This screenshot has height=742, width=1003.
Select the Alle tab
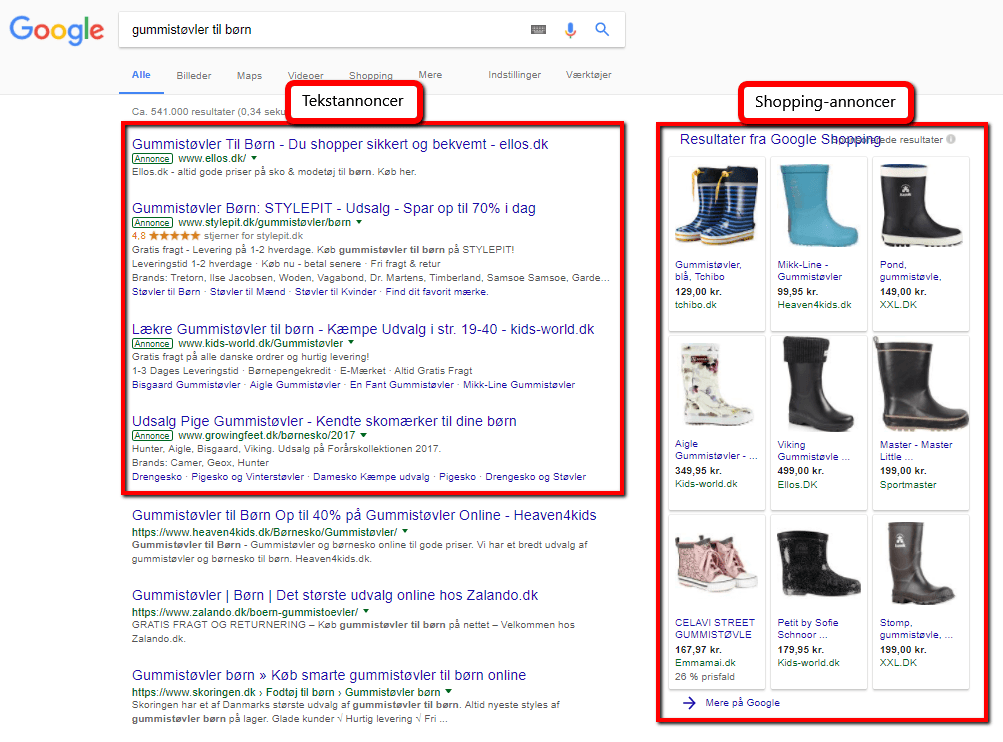click(141, 75)
